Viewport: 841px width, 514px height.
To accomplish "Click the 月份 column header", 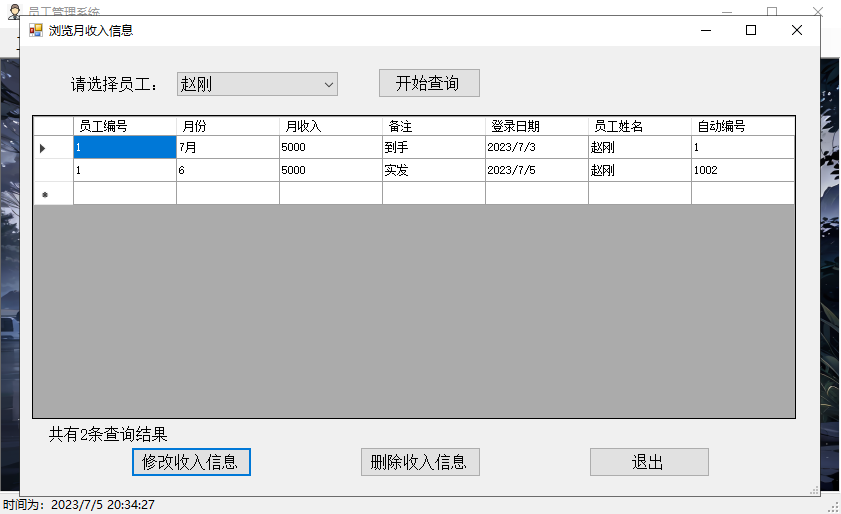I will 228,126.
